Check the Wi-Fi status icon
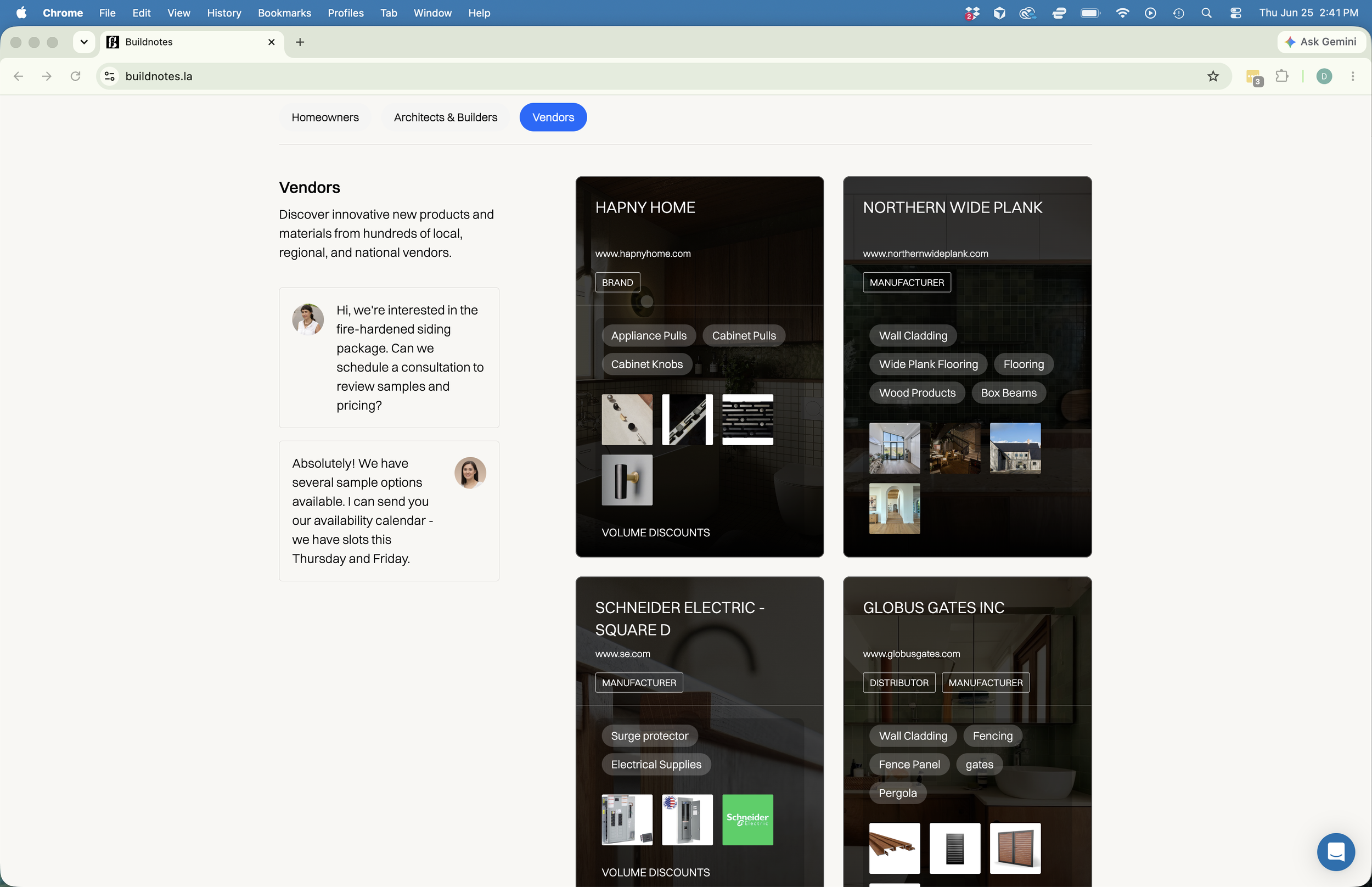 (x=1122, y=13)
